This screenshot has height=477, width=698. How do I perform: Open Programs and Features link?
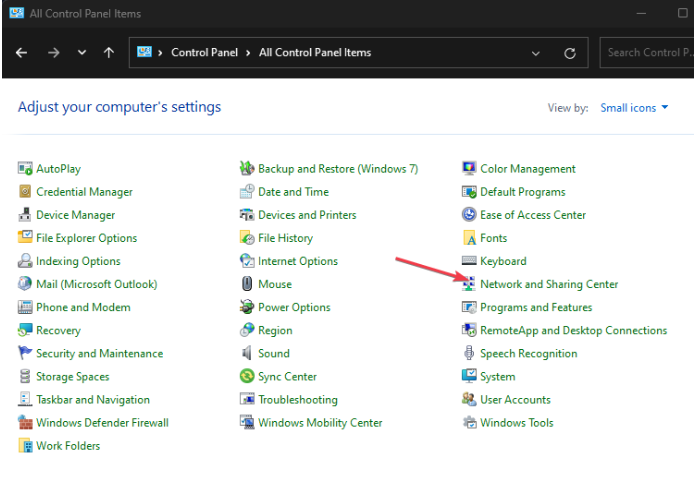tap(536, 308)
